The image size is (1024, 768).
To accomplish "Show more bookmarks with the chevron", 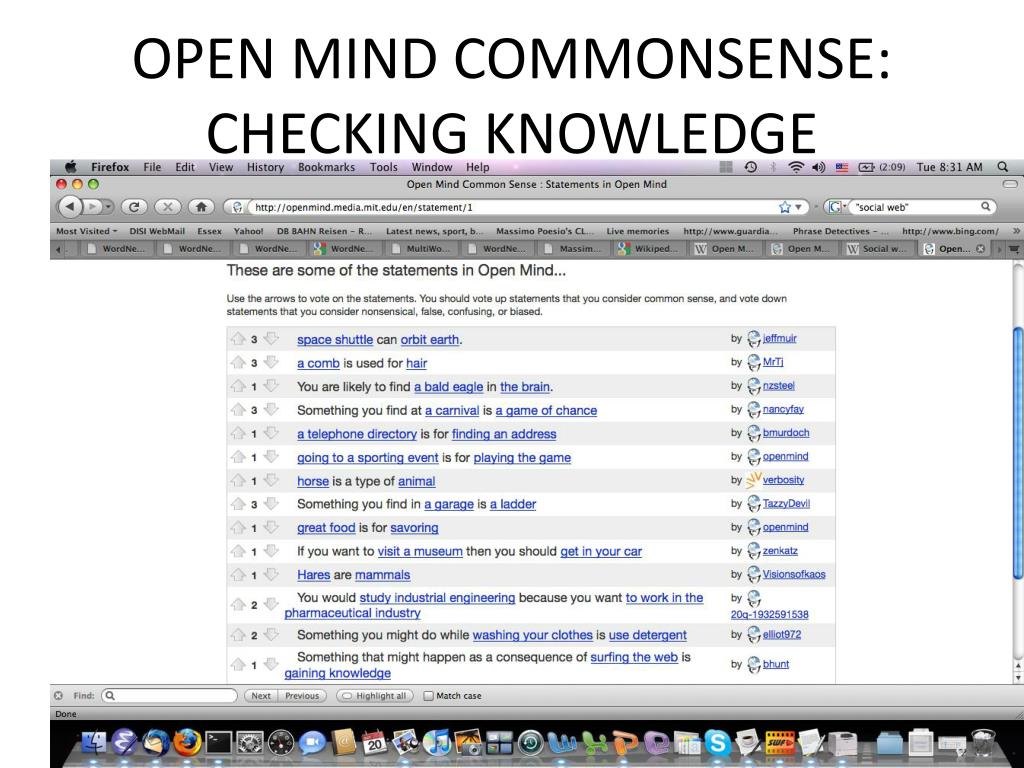I will pos(1016,231).
